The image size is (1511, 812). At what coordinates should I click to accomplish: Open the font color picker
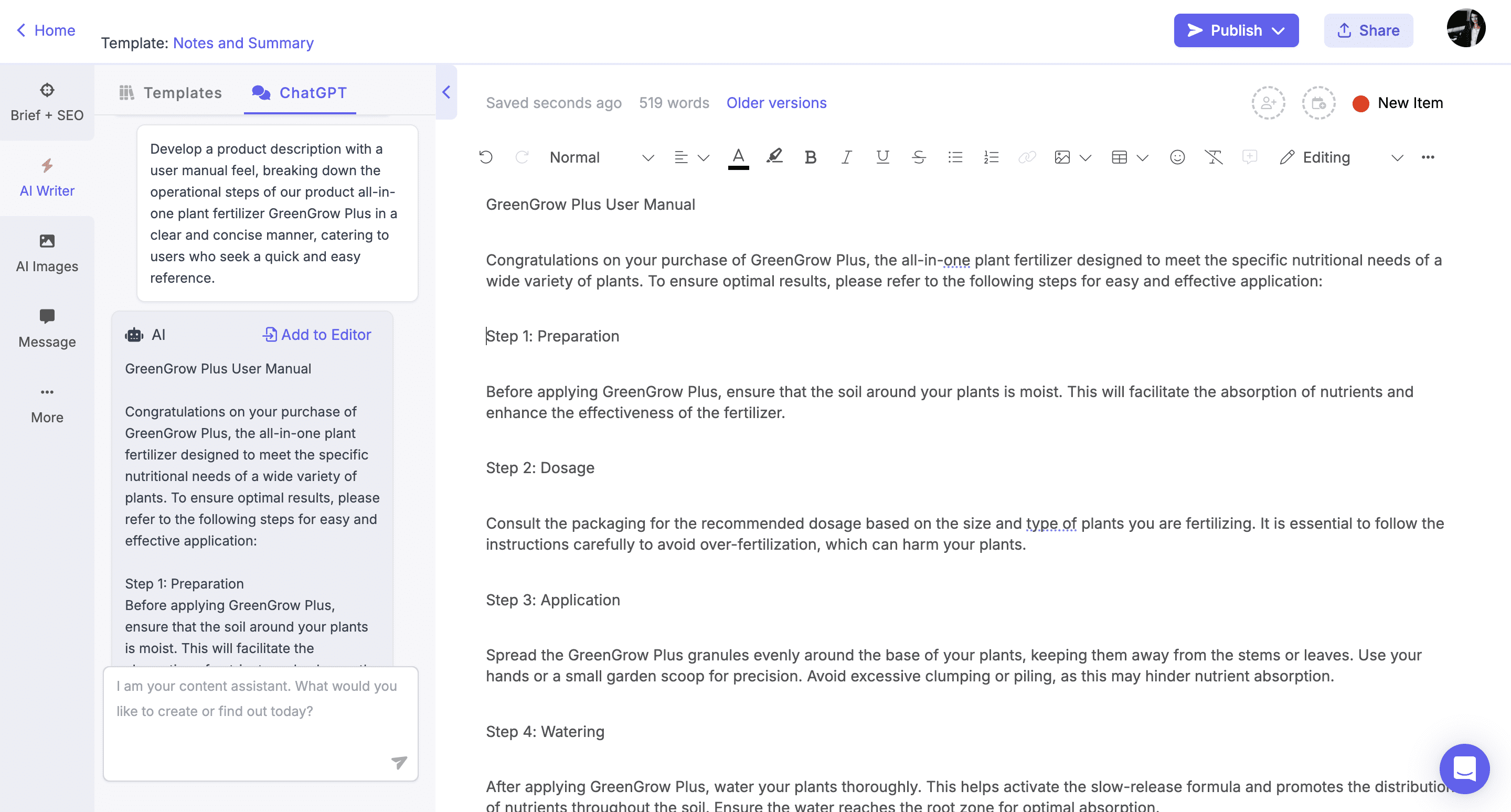point(739,158)
